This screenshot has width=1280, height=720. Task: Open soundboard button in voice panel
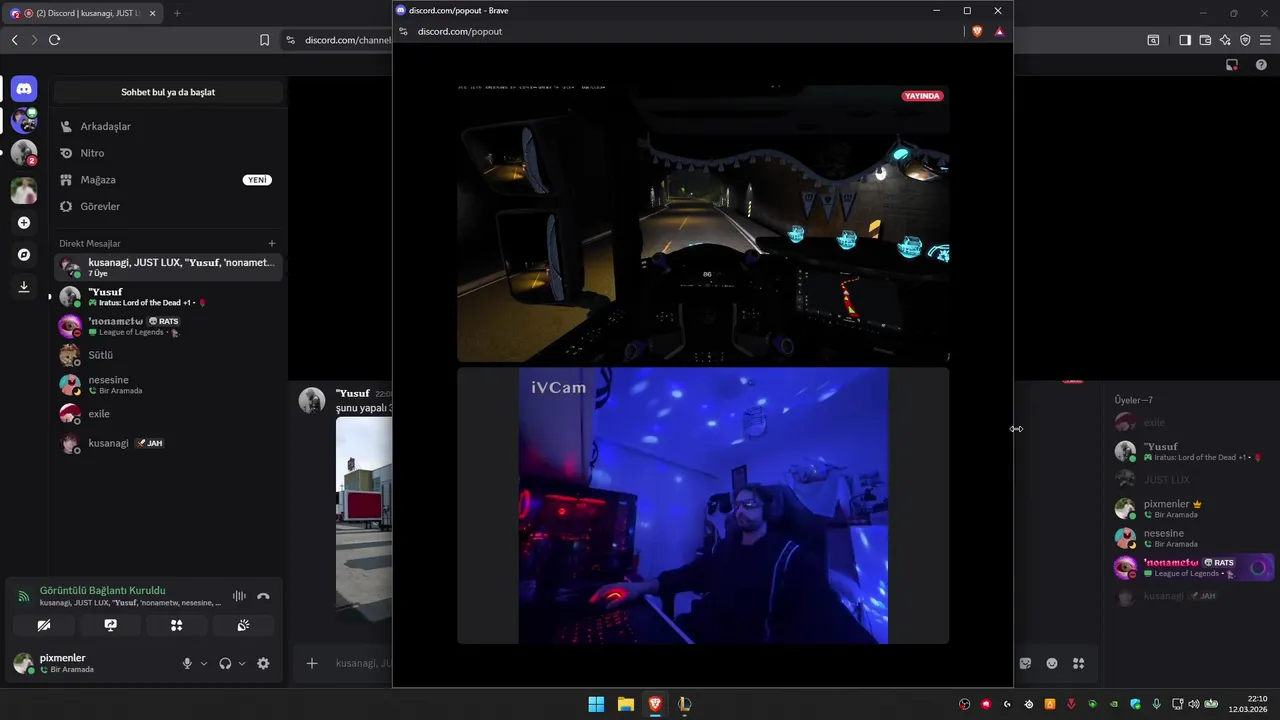(243, 625)
